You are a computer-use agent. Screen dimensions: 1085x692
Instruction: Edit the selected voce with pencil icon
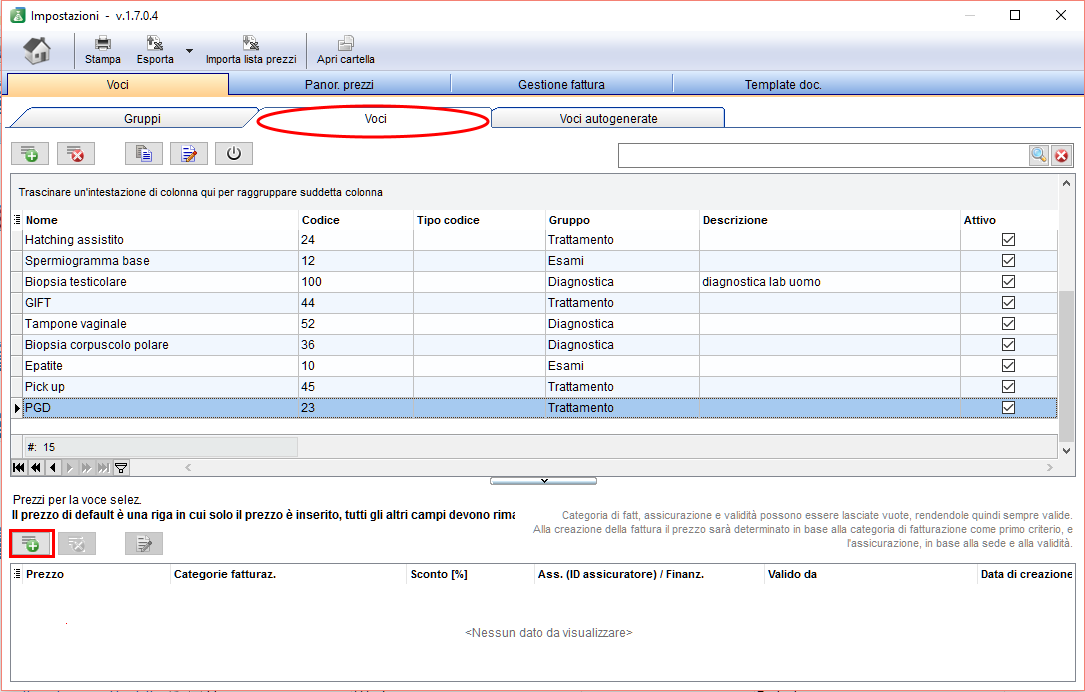click(189, 154)
